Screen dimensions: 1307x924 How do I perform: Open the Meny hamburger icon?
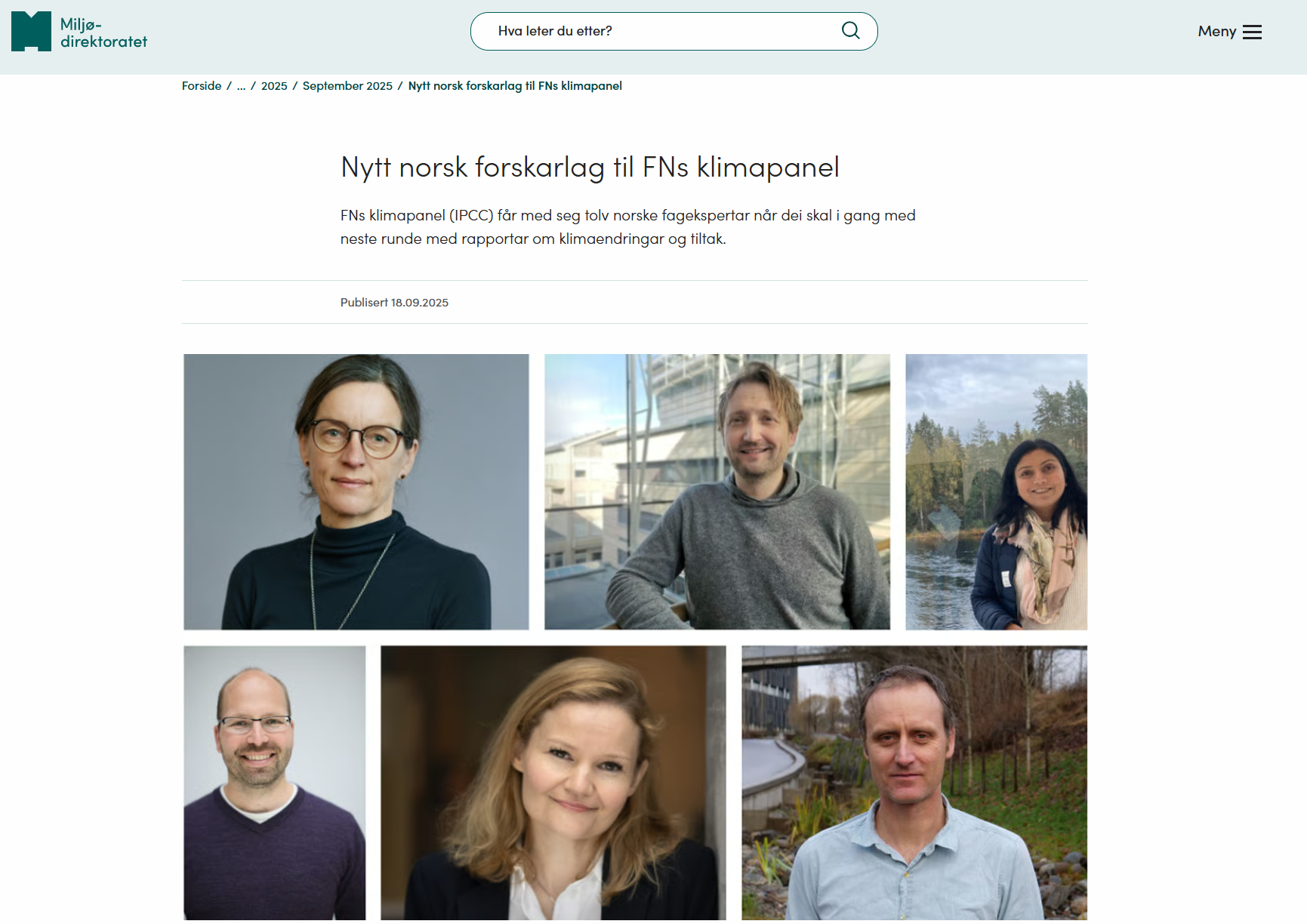coord(1252,32)
